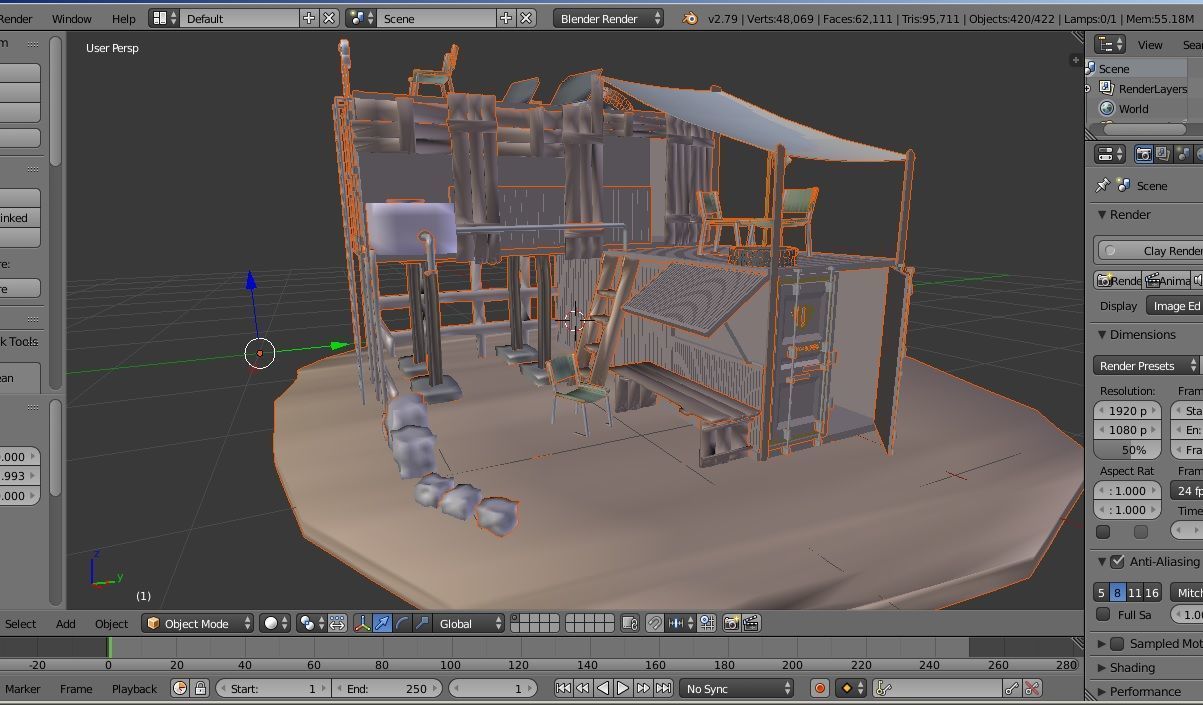
Task: Open the Render Presets dropdown
Action: tap(1146, 365)
